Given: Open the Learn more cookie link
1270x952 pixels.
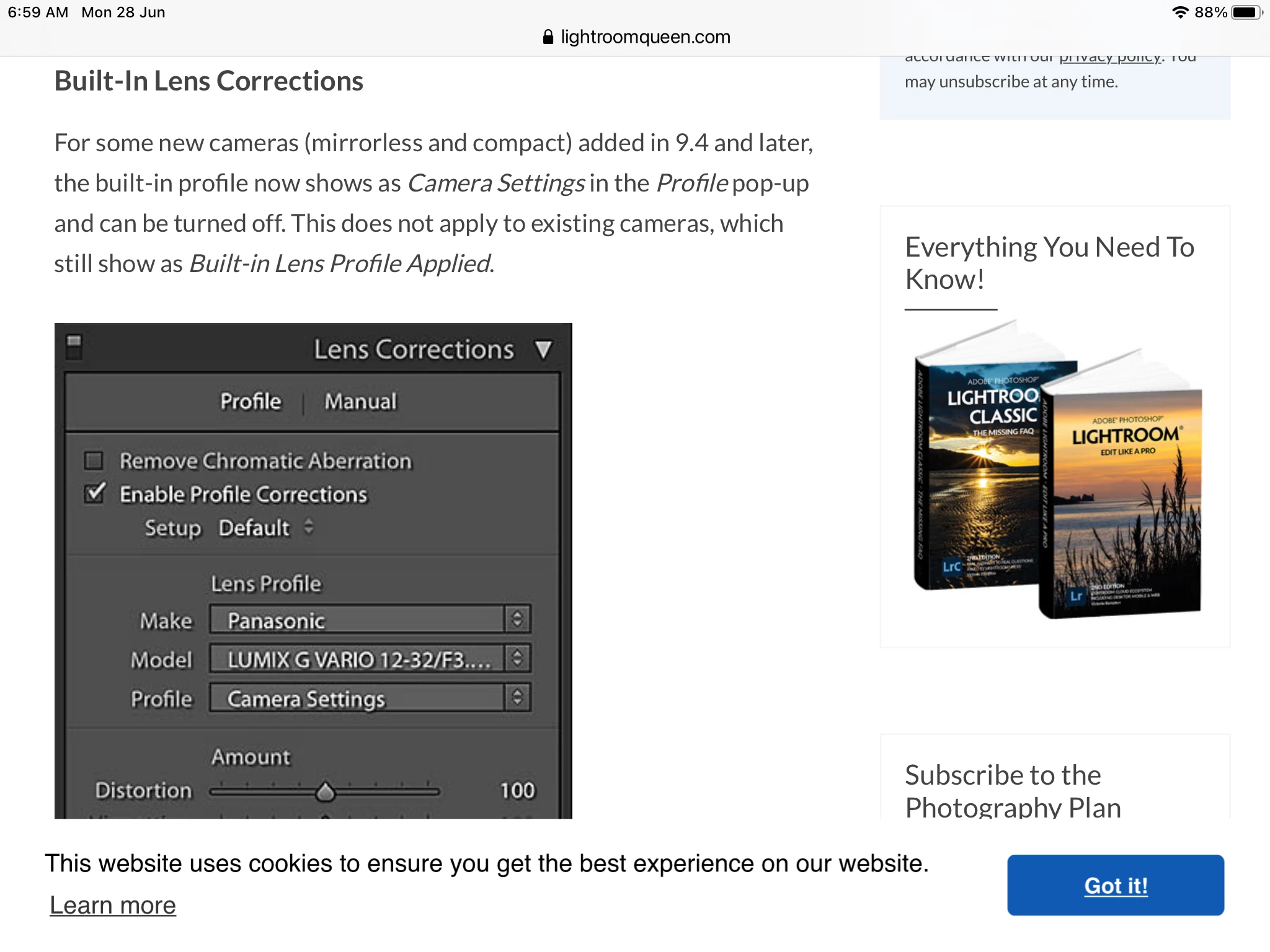Looking at the screenshot, I should click(113, 906).
